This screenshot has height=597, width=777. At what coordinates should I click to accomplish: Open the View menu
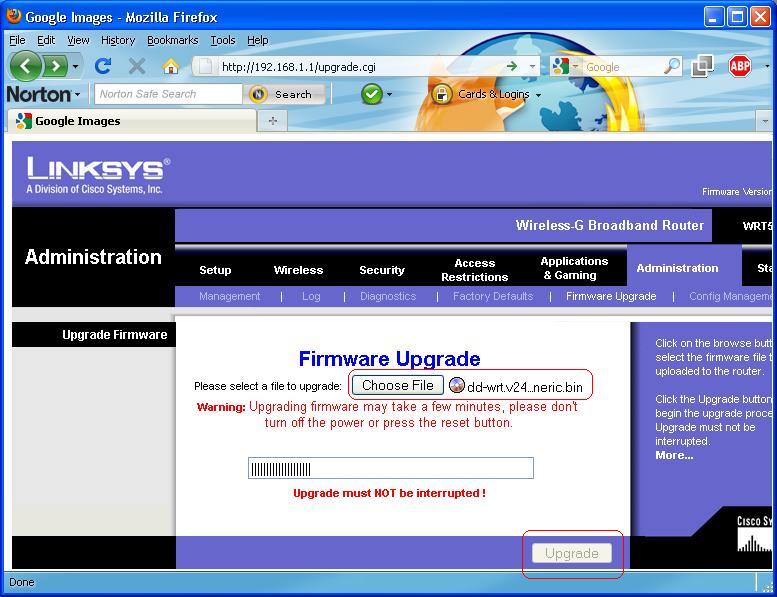78,40
